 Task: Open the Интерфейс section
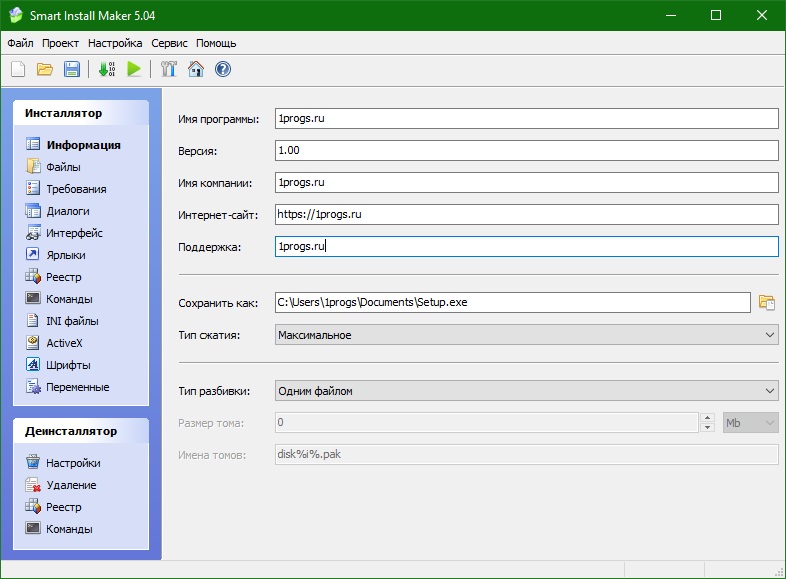pyautogui.click(x=64, y=233)
